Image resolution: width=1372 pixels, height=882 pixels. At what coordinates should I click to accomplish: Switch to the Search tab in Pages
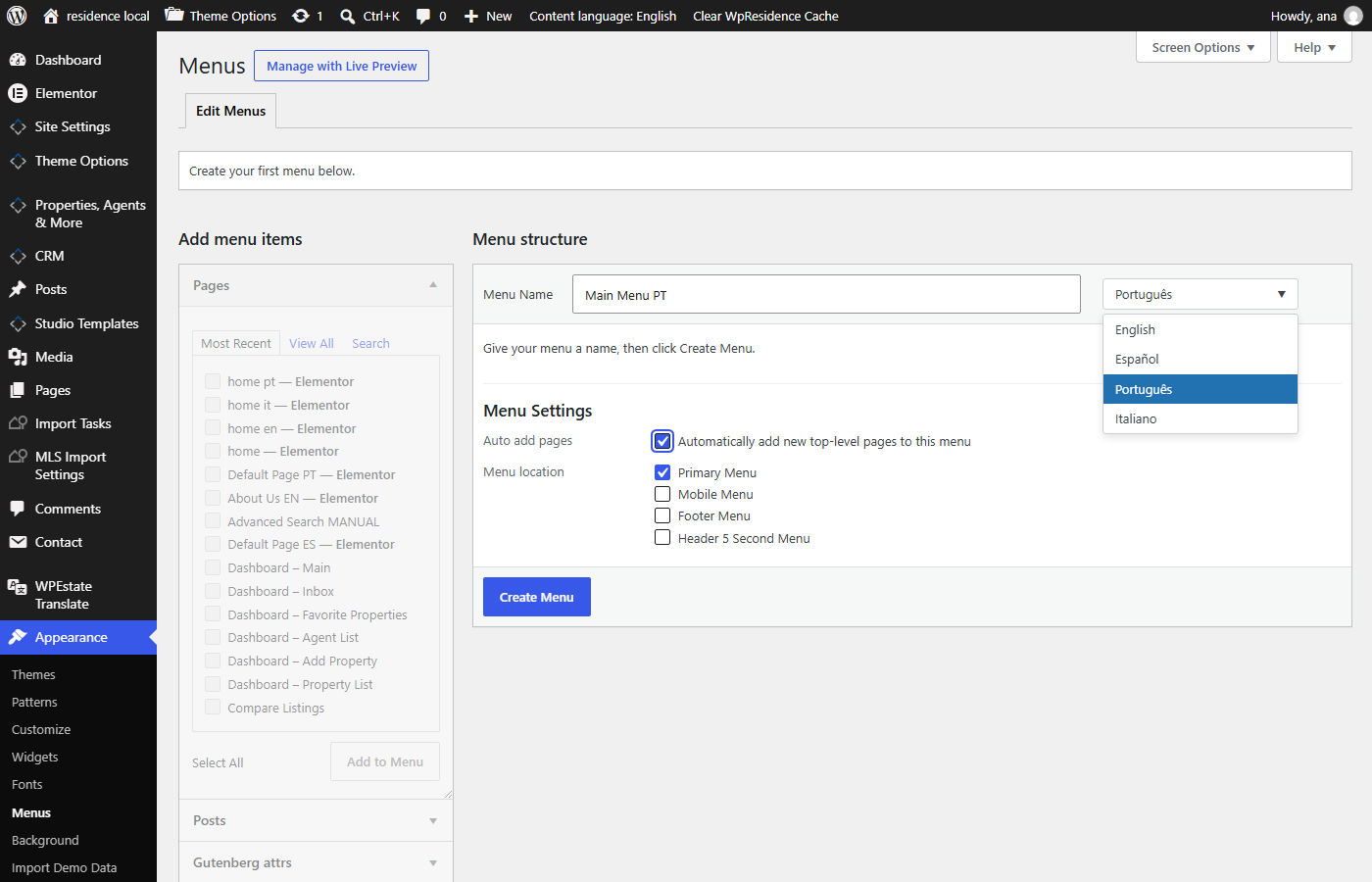(370, 343)
